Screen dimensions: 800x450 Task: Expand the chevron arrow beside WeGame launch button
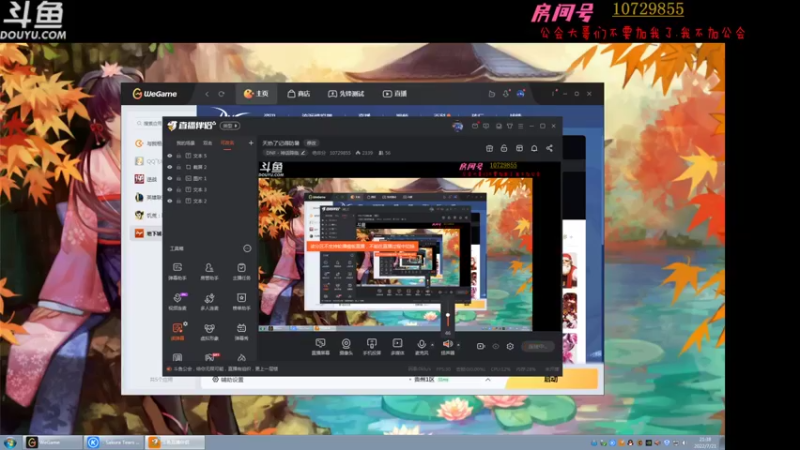488,380
